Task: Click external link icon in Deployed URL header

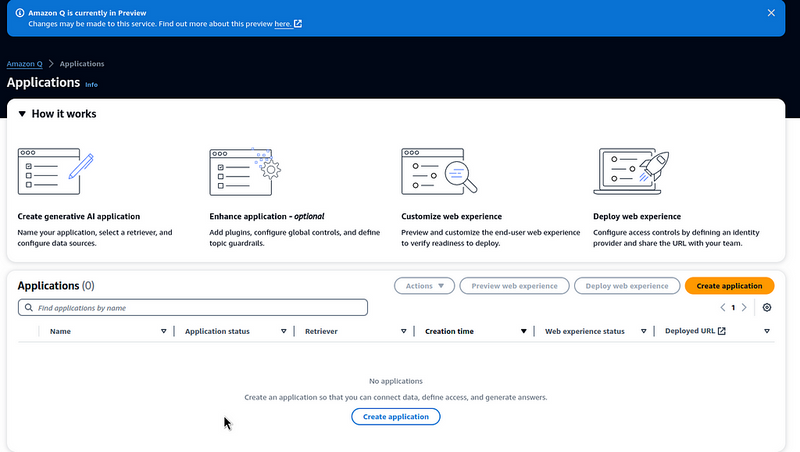Action: (x=721, y=331)
